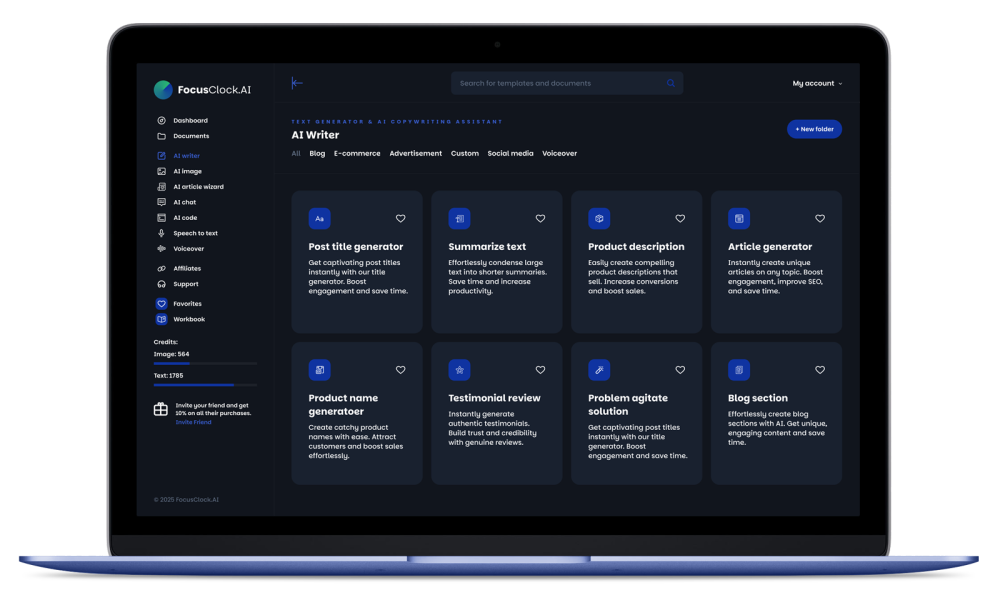Click the Speech to text microphone icon
The width and height of the screenshot is (1000, 609).
(x=161, y=233)
